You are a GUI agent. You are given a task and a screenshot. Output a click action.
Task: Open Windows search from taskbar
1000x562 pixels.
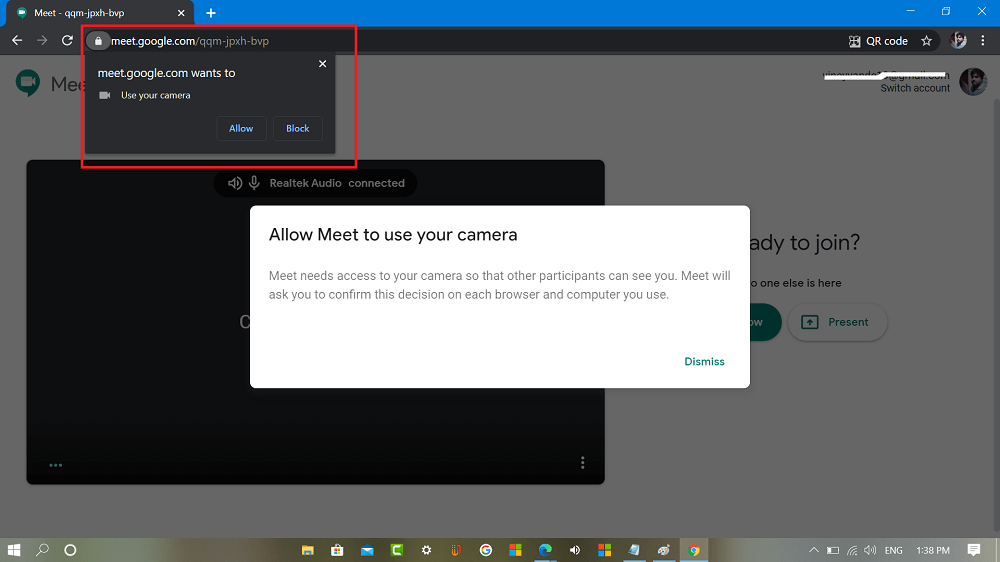pyautogui.click(x=42, y=550)
